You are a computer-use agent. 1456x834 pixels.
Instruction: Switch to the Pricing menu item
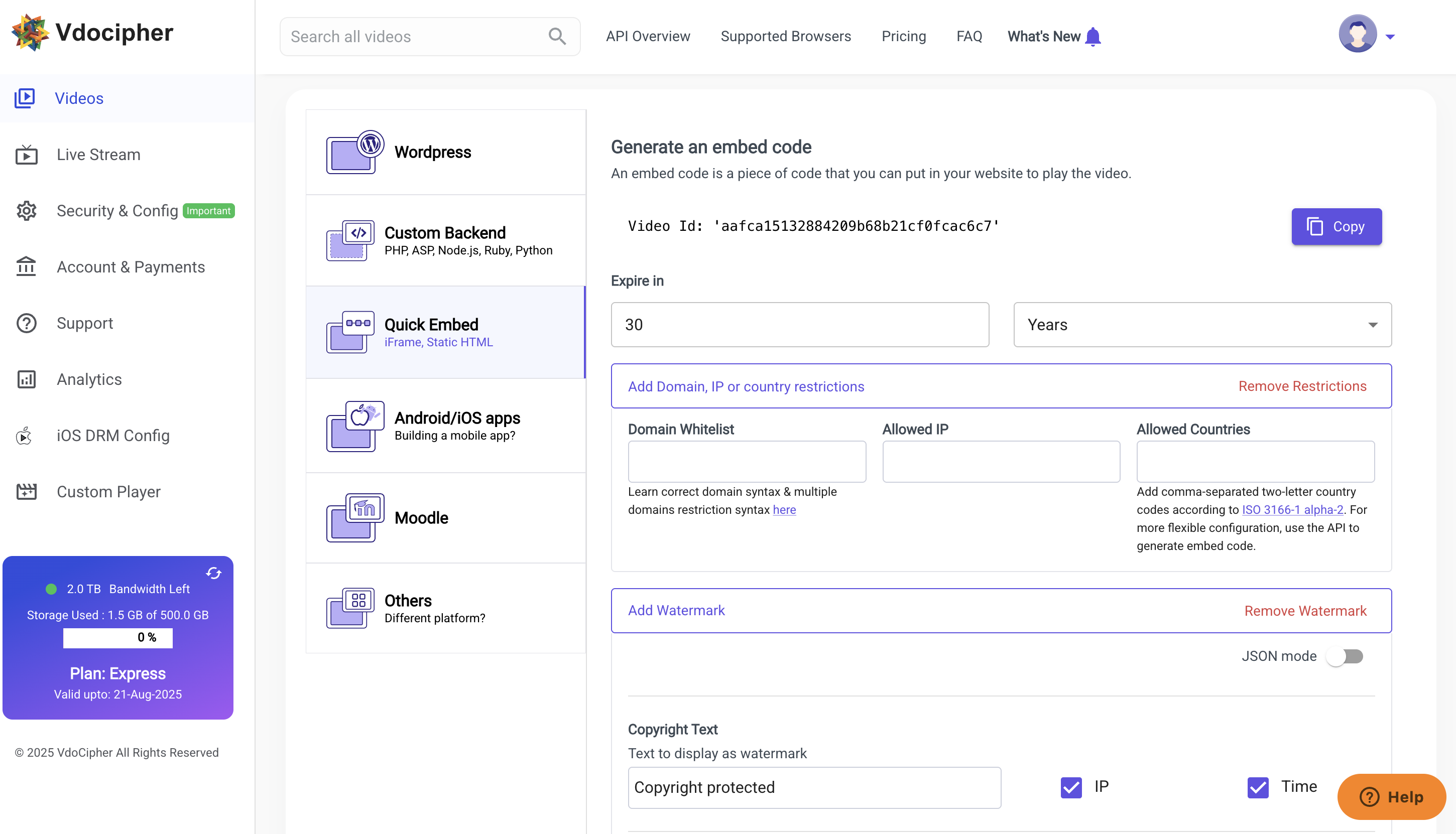(904, 36)
